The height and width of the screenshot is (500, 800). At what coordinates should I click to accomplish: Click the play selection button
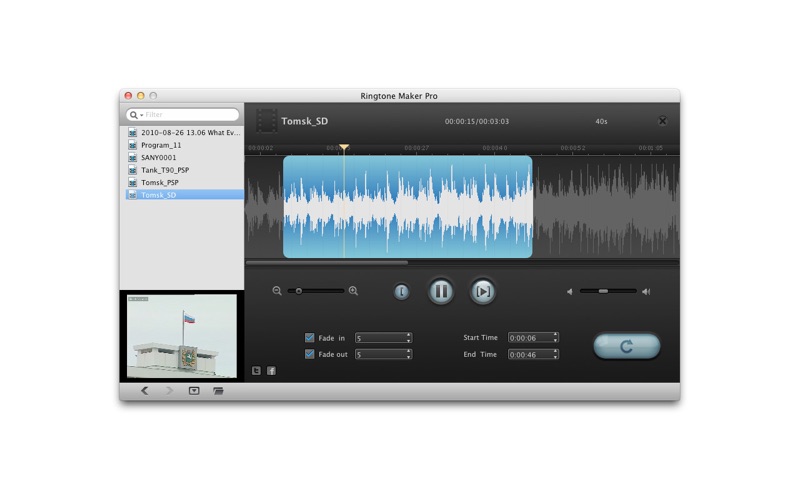point(482,291)
